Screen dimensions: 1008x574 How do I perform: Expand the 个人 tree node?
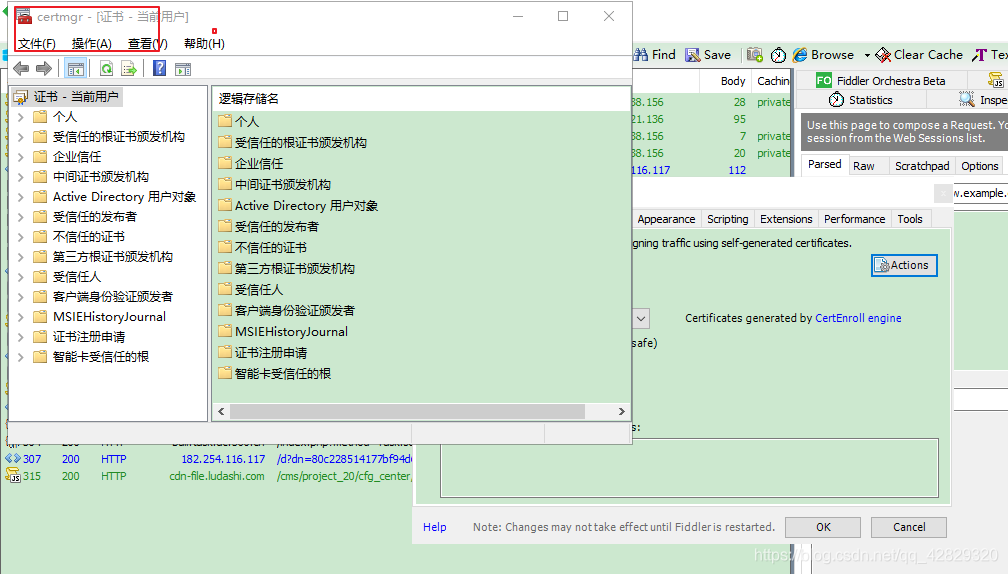(x=21, y=117)
